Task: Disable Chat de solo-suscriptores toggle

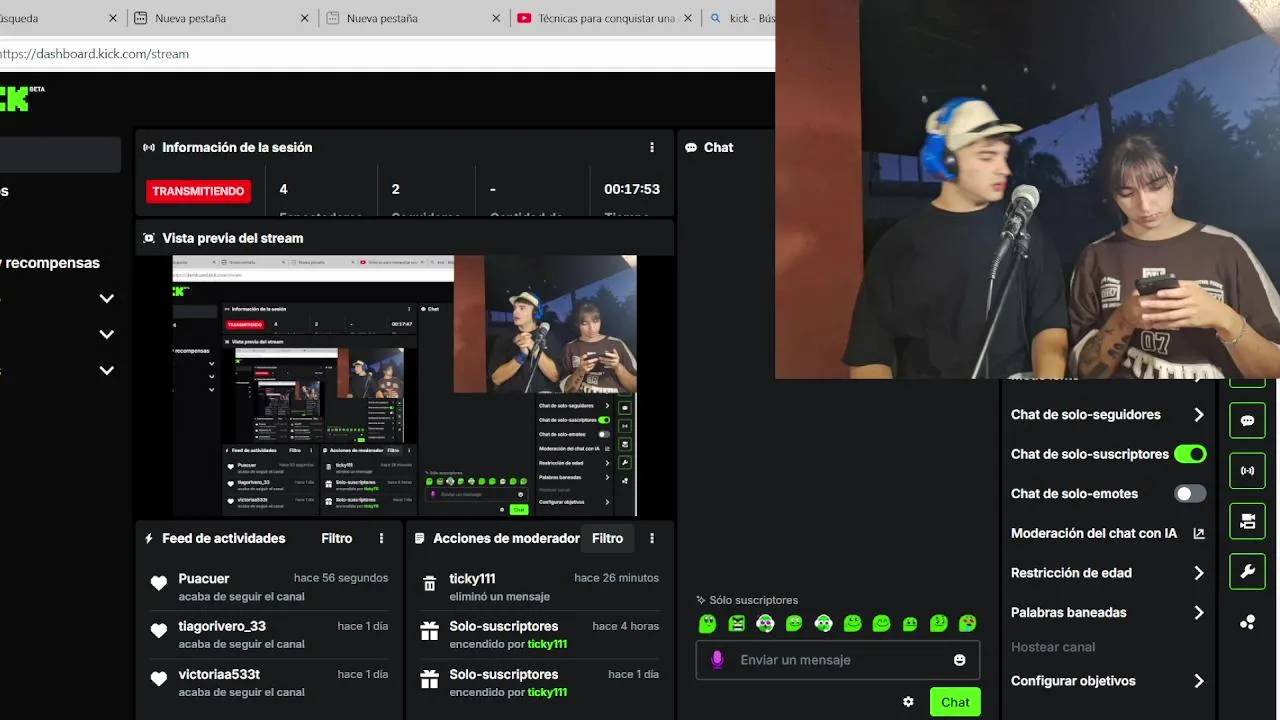Action: 1190,454
